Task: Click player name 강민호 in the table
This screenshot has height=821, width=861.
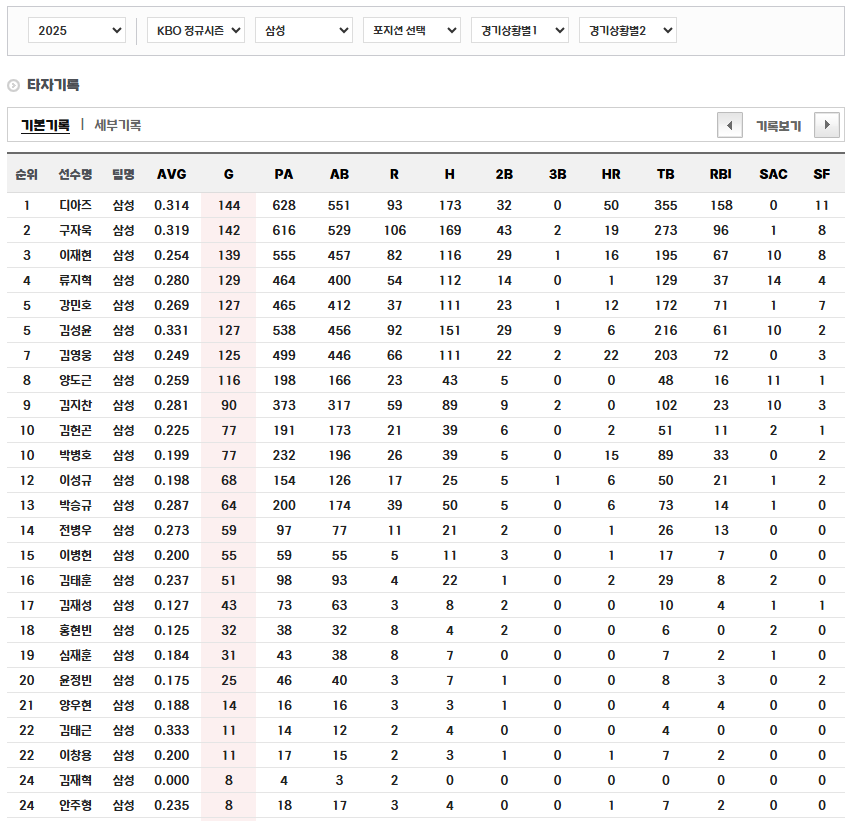Action: click(x=74, y=304)
